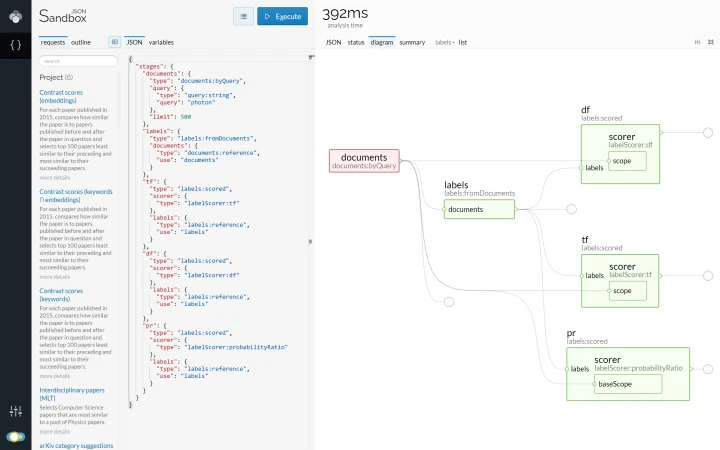Click "documents:byQuery" value in JSON editor

pos(211,81)
